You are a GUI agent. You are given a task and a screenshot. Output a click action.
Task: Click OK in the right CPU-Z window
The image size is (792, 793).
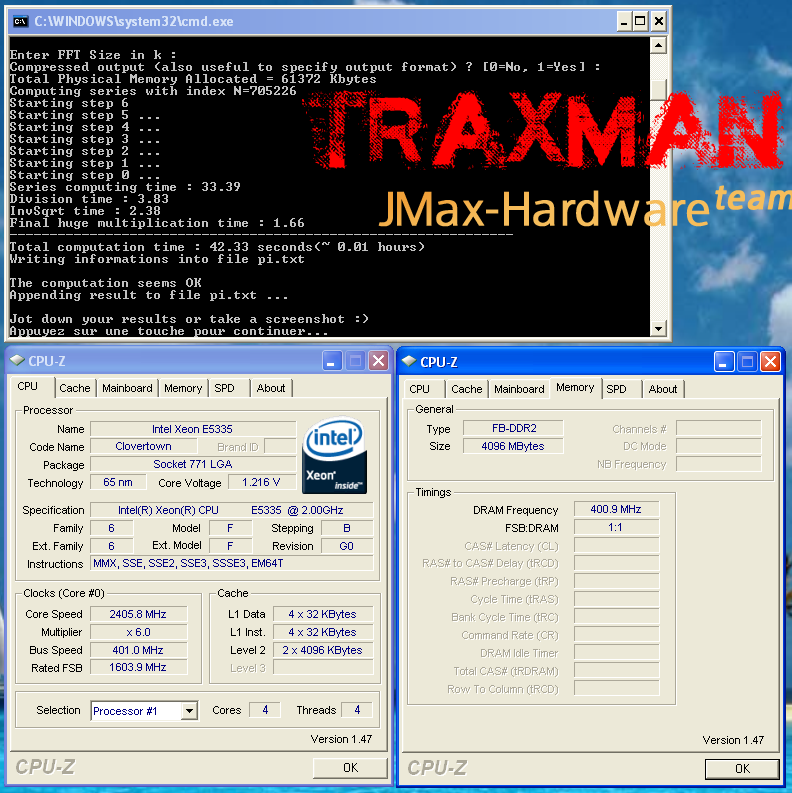(x=742, y=769)
